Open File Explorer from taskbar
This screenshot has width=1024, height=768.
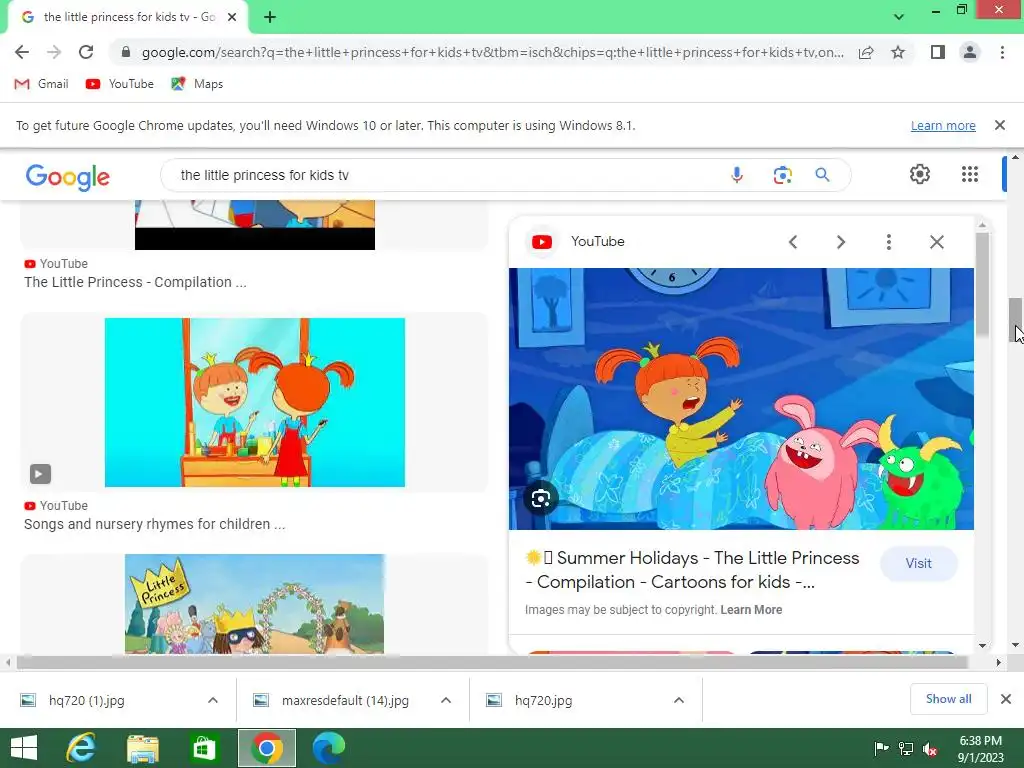(x=142, y=748)
